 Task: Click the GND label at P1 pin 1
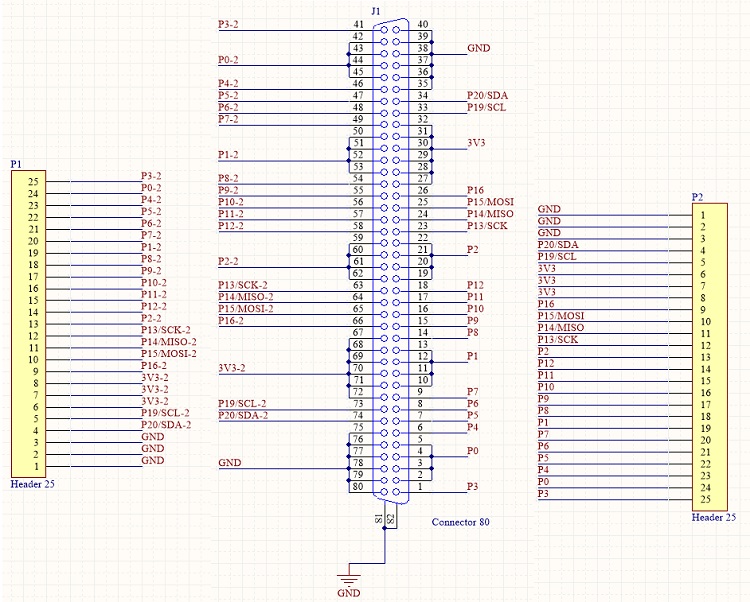[153, 460]
